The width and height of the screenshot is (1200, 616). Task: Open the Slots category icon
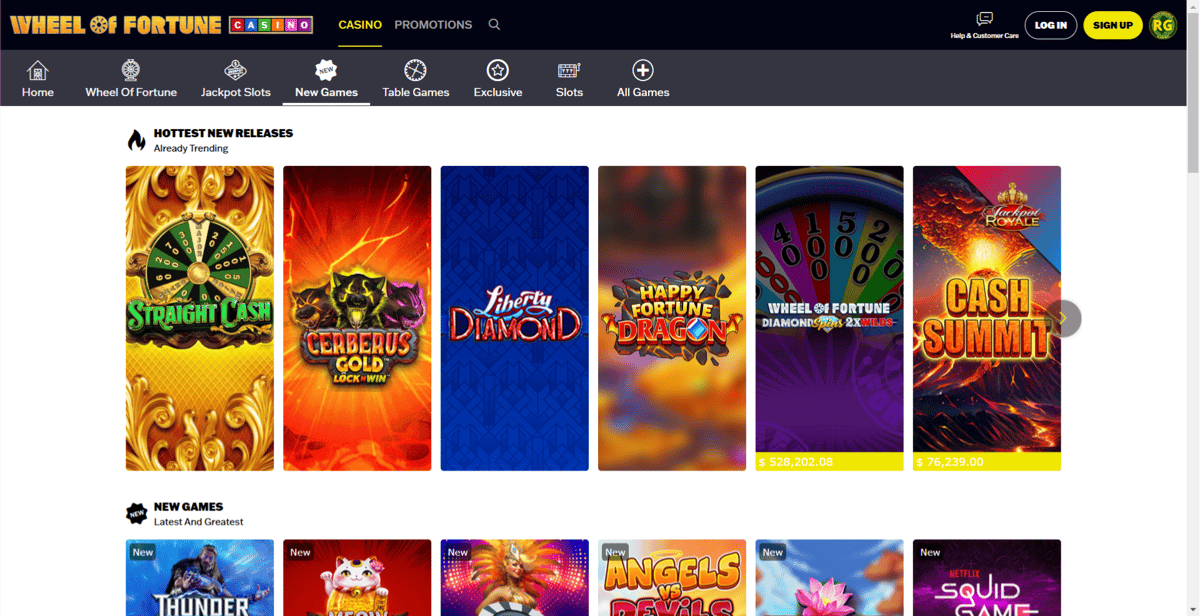point(569,71)
